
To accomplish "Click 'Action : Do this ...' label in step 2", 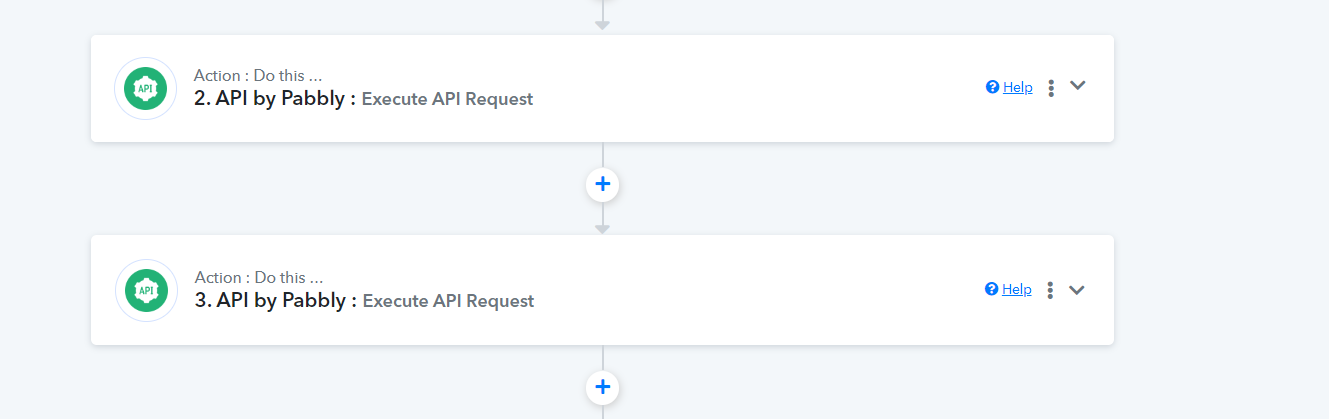I will [258, 75].
